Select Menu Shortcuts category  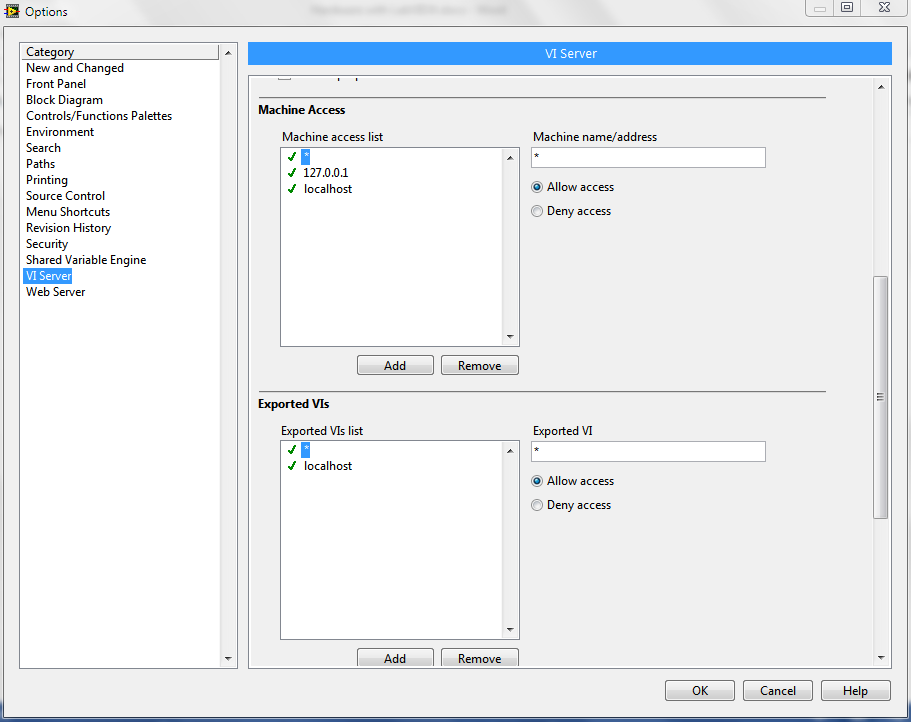(x=67, y=212)
